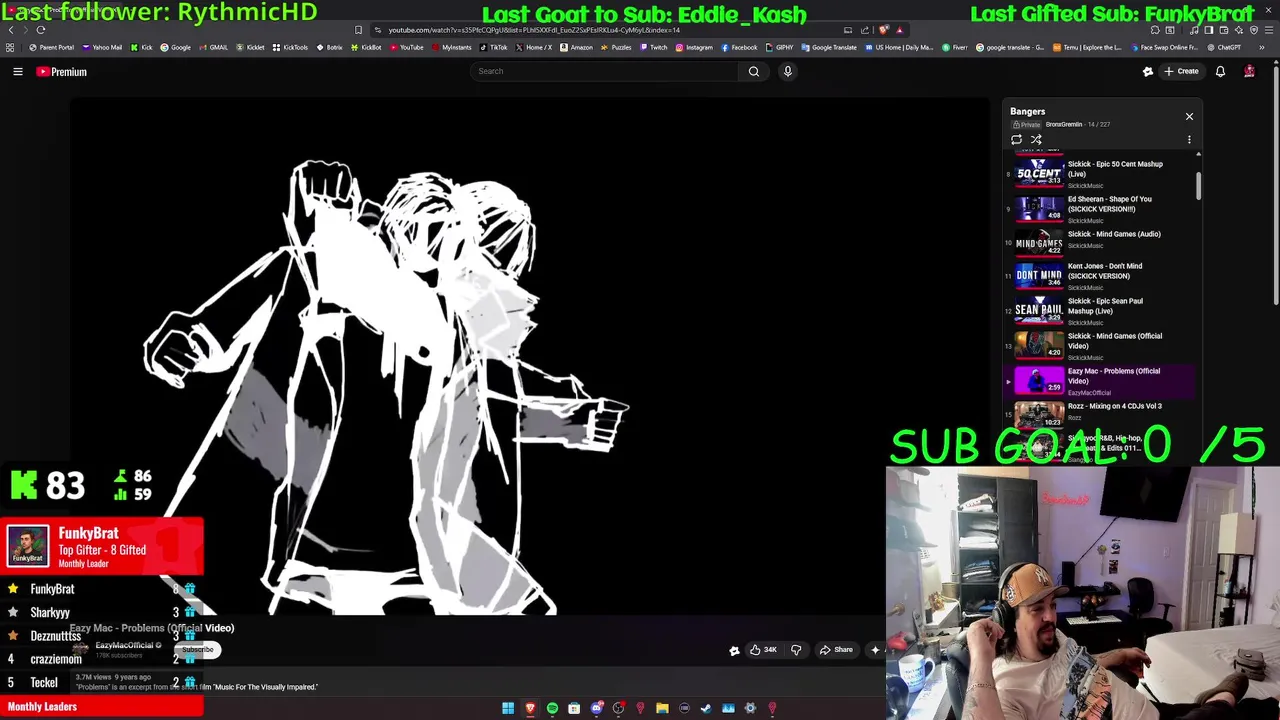
Task: Click the video settings gear near like button
Action: pos(734,651)
